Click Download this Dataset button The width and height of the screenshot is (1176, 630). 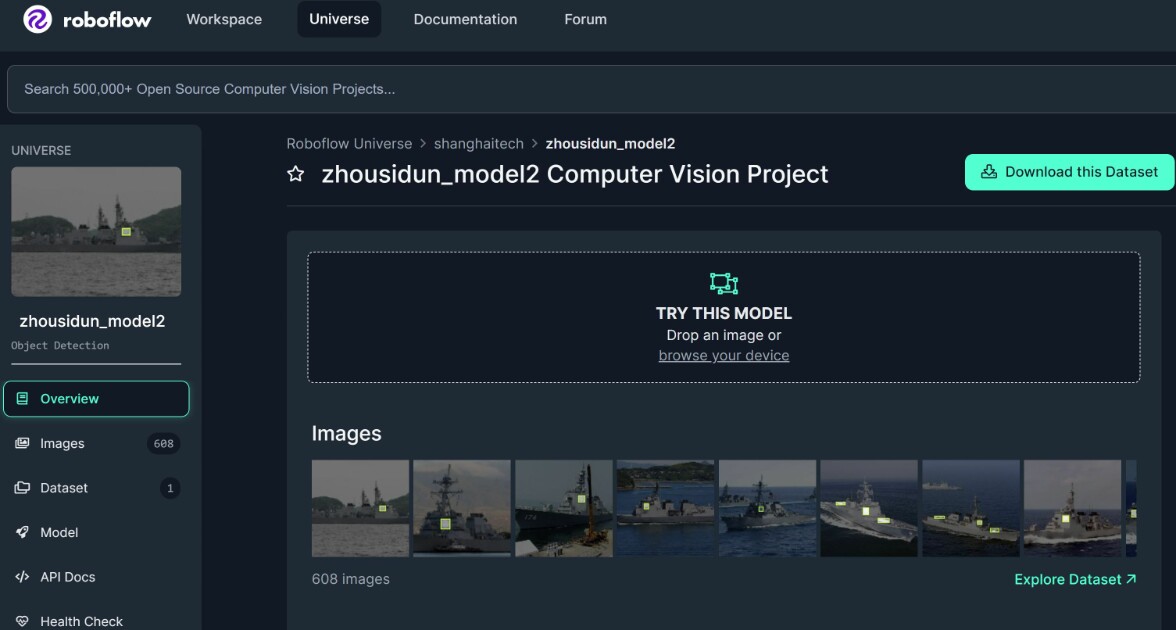point(1070,172)
